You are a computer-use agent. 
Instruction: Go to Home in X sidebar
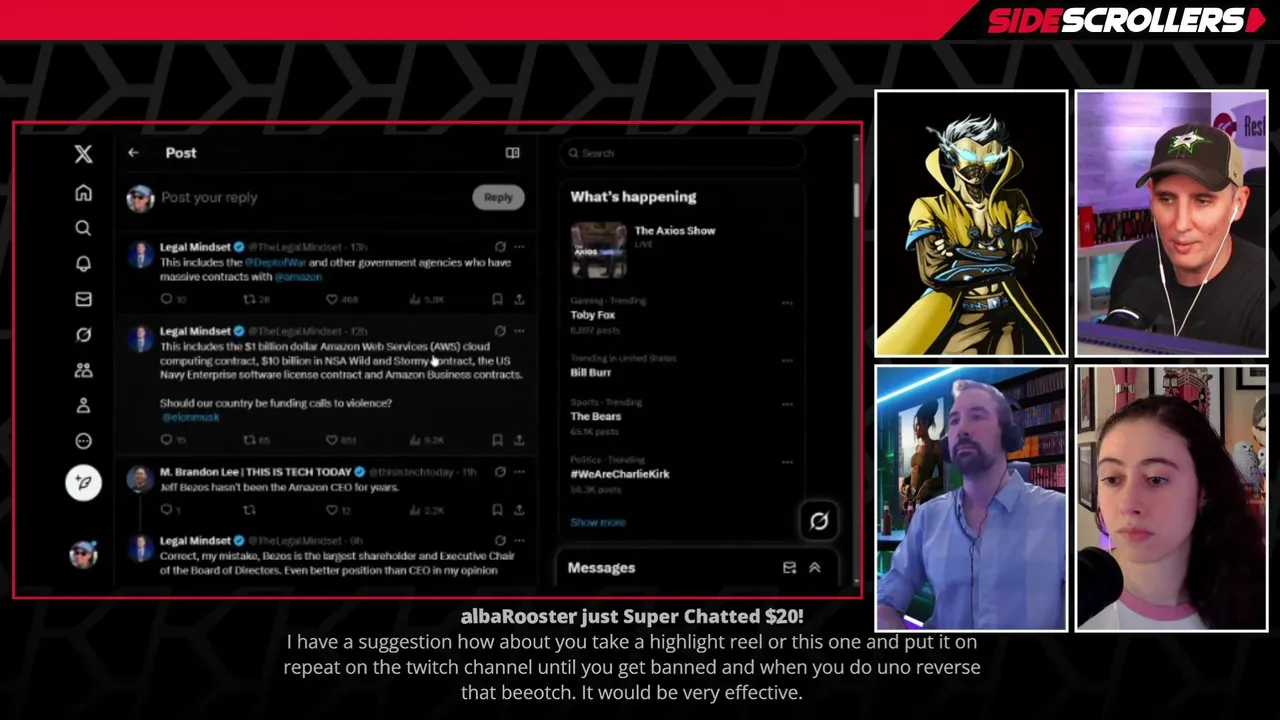click(83, 193)
